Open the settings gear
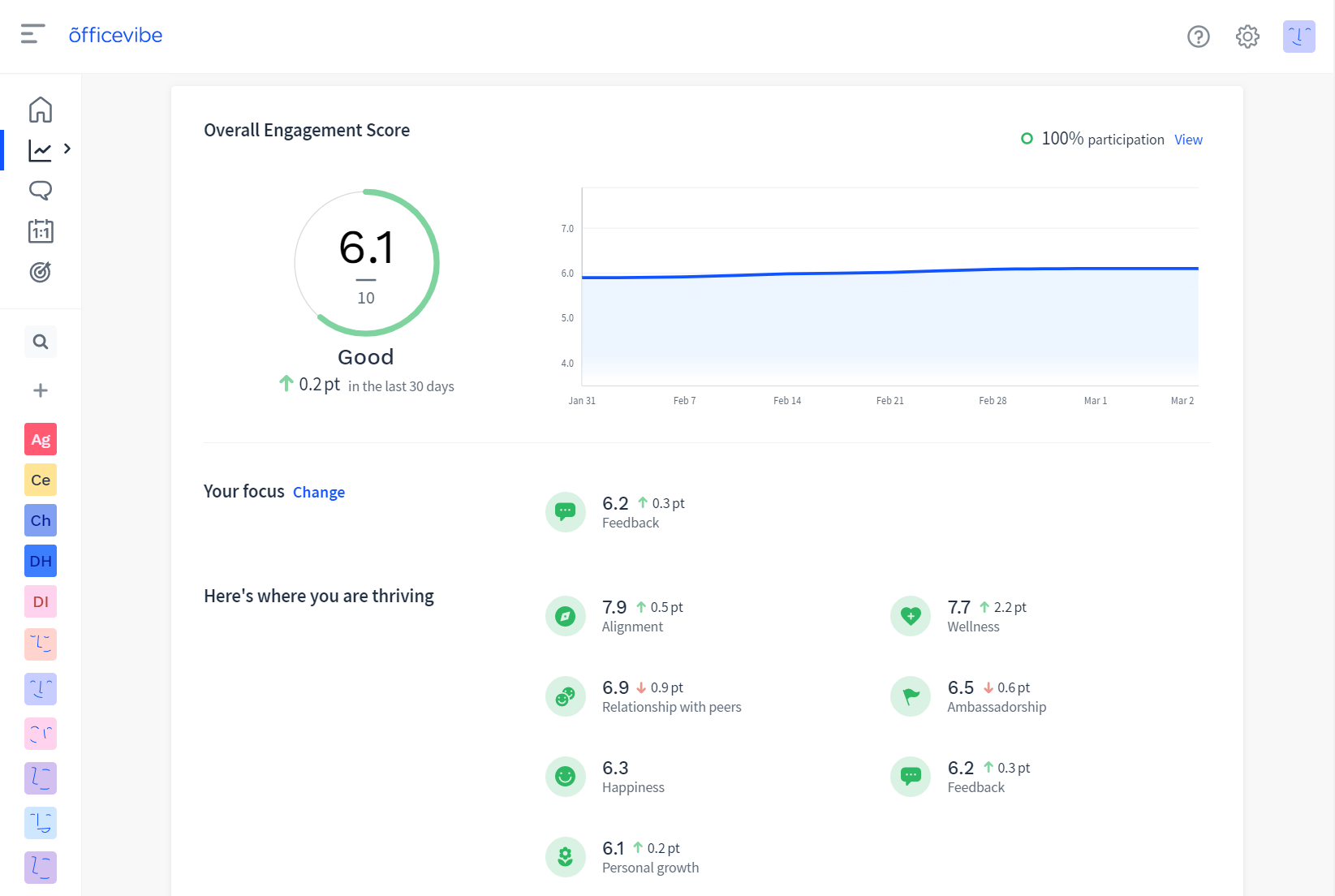This screenshot has height=896, width=1335. point(1247,37)
